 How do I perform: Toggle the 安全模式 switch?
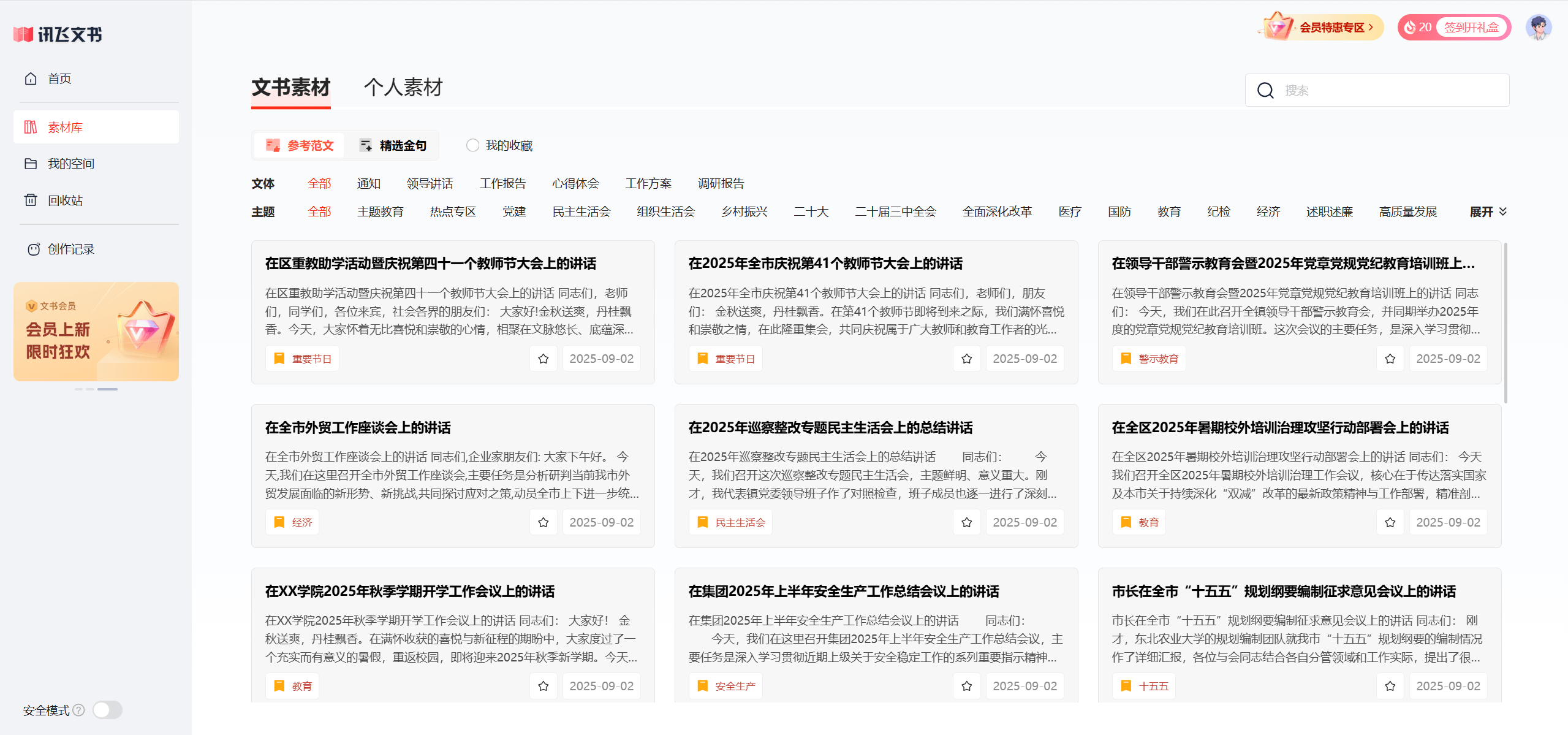pyautogui.click(x=107, y=709)
